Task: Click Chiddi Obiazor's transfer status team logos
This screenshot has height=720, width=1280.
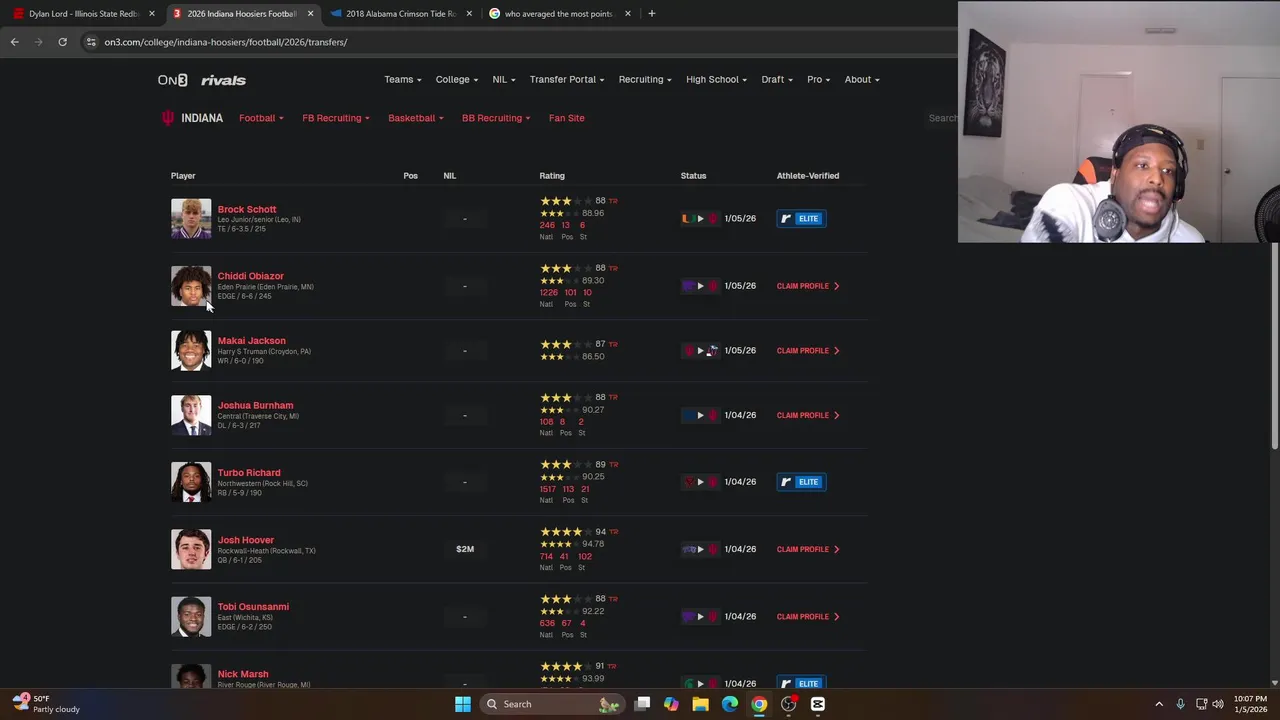Action: pos(700,286)
